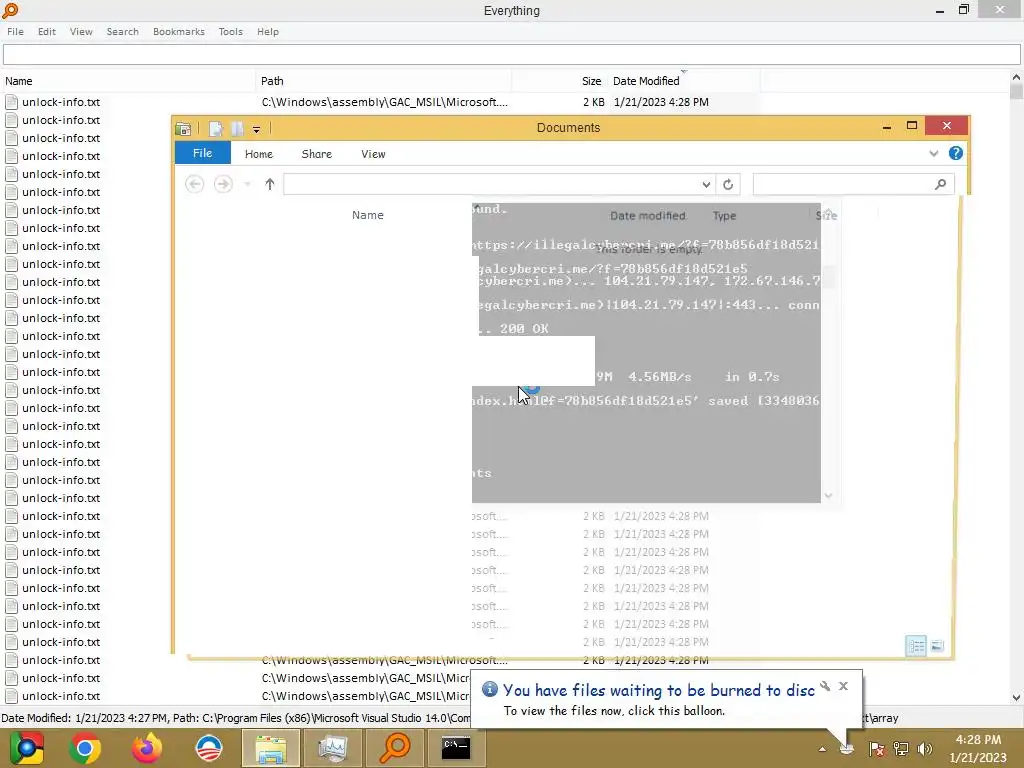The image size is (1024, 768).
Task: Click Everything app icon in title bar
Action: tap(10, 10)
